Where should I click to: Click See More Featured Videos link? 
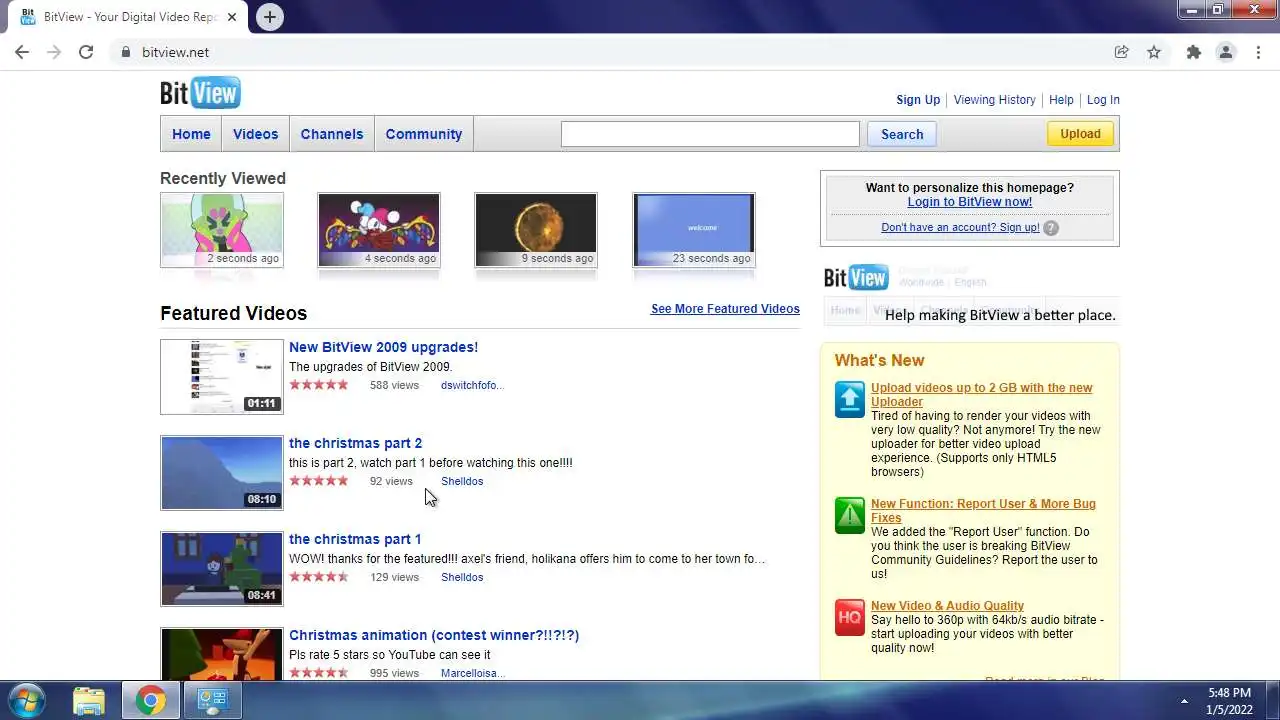click(725, 309)
